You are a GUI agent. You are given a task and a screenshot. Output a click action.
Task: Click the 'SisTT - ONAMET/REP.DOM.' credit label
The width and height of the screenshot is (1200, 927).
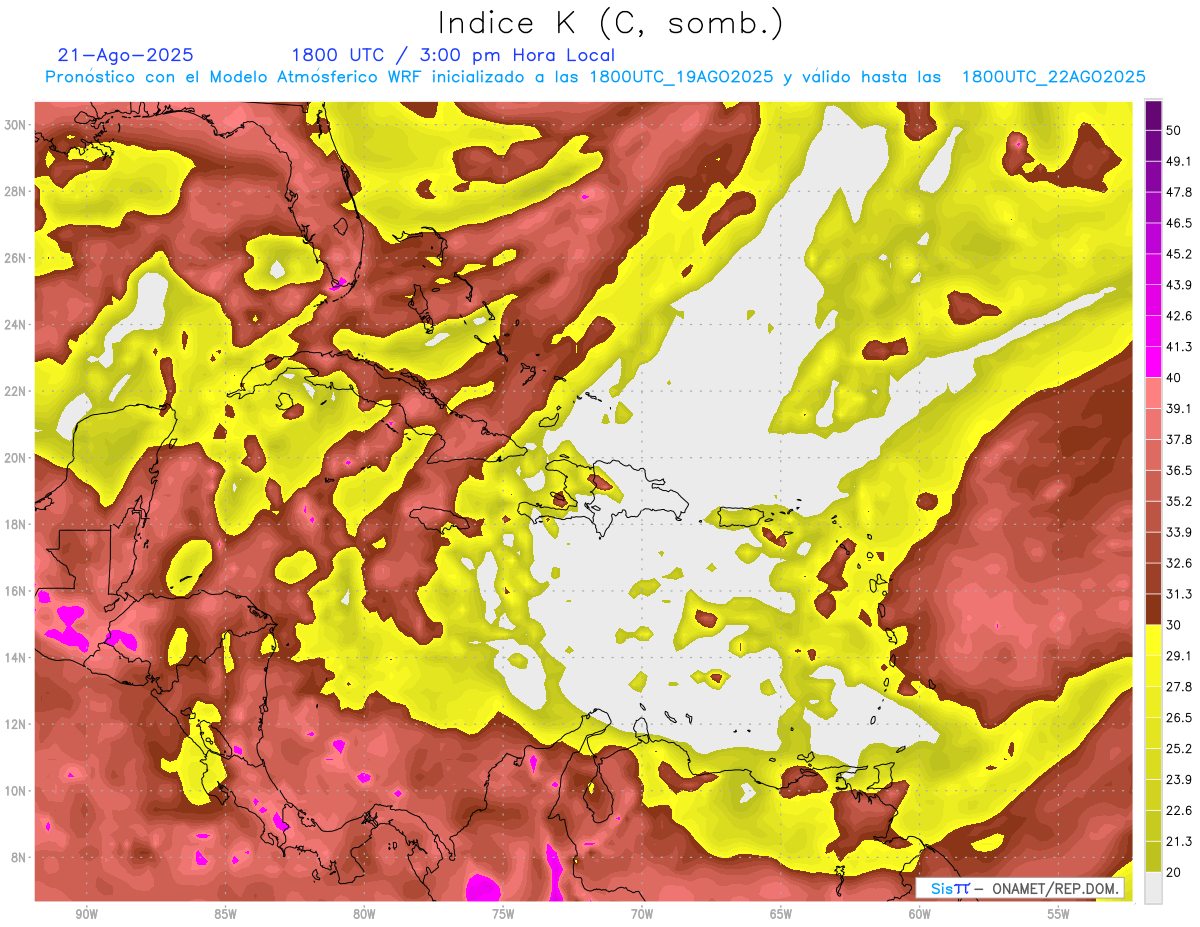click(x=1020, y=888)
